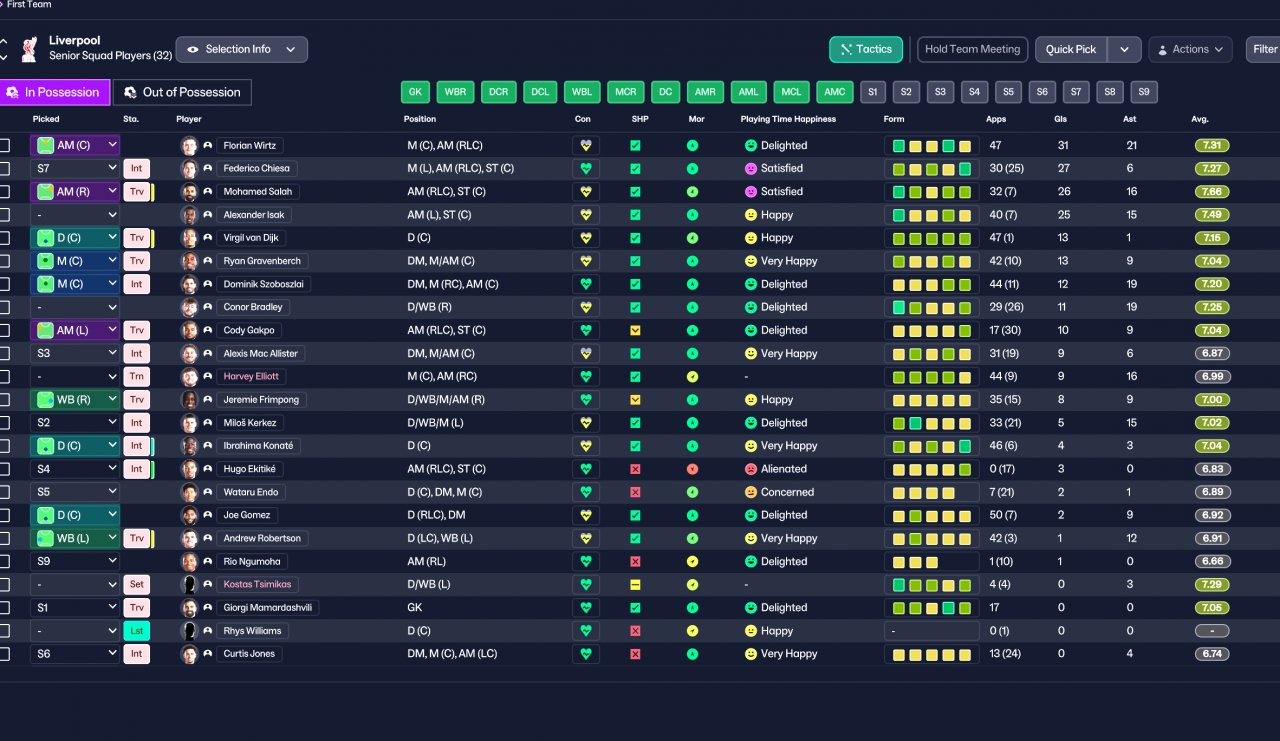
Task: Check the box for Alexis Mac Allister's row
Action: click(x=4, y=353)
